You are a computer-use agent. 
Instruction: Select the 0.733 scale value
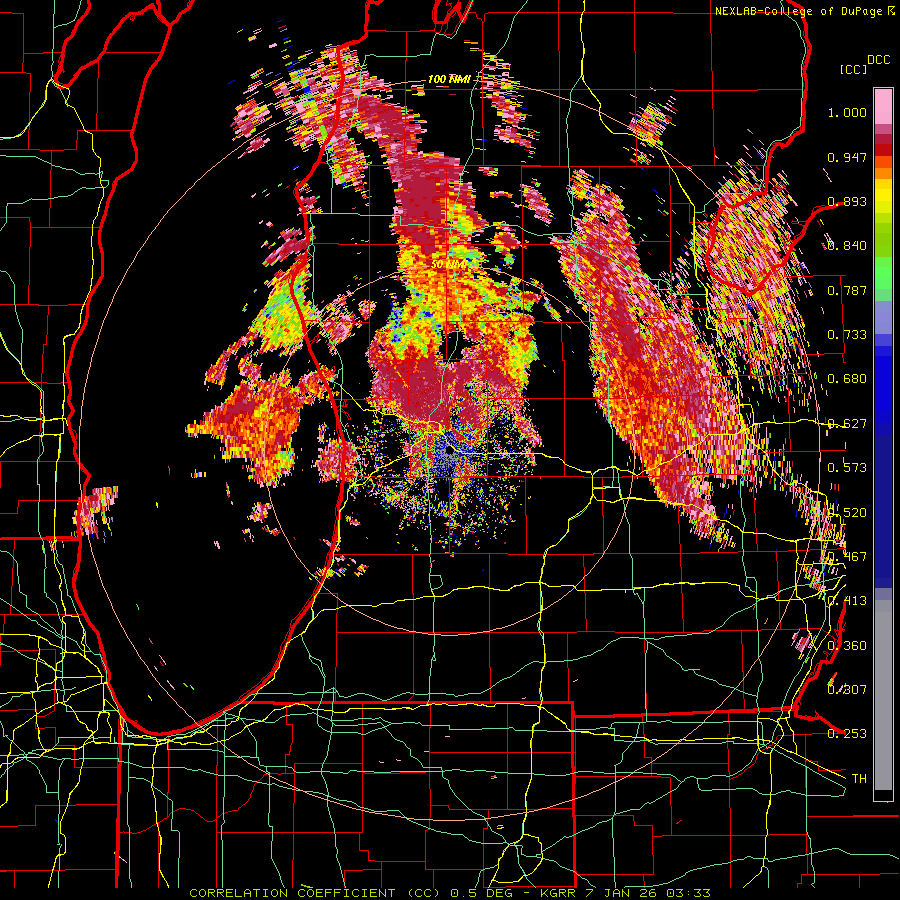(847, 335)
